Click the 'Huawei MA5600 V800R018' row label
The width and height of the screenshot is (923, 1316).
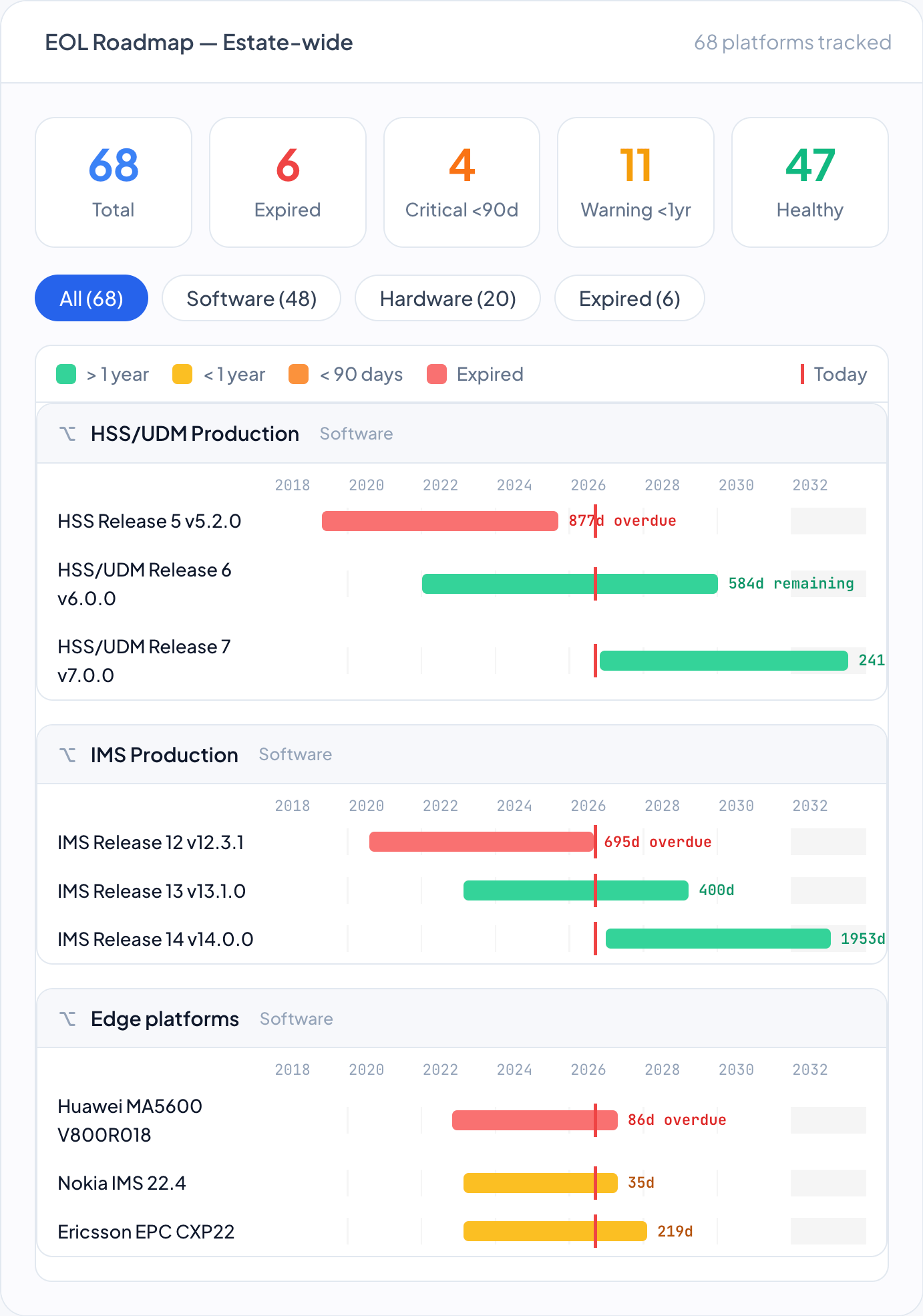[x=130, y=1120]
